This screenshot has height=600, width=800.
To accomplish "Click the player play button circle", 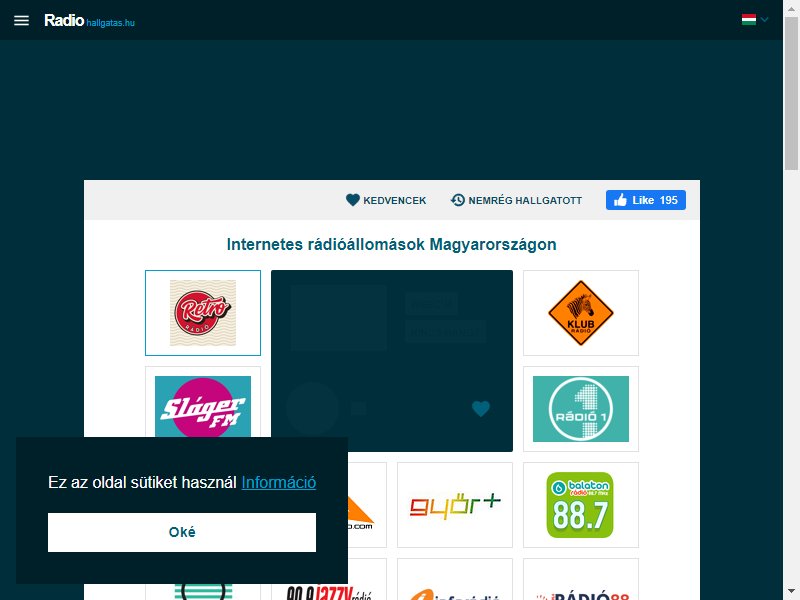I will pos(312,408).
